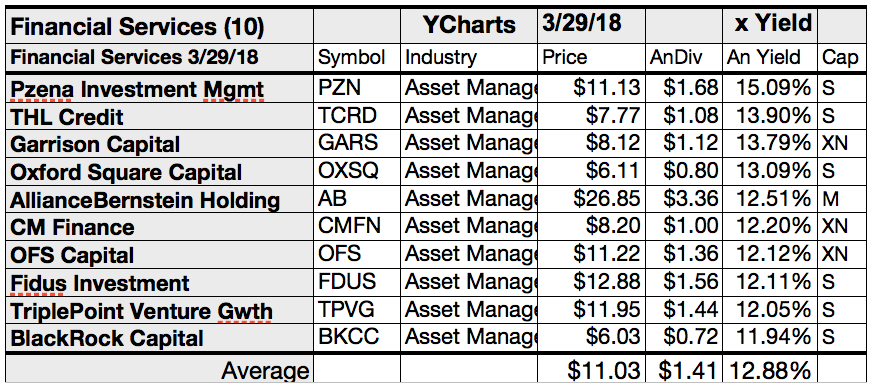Image resolution: width=870 pixels, height=388 pixels.
Task: Click the OFS Capital yield 12.12%
Action: [770, 255]
